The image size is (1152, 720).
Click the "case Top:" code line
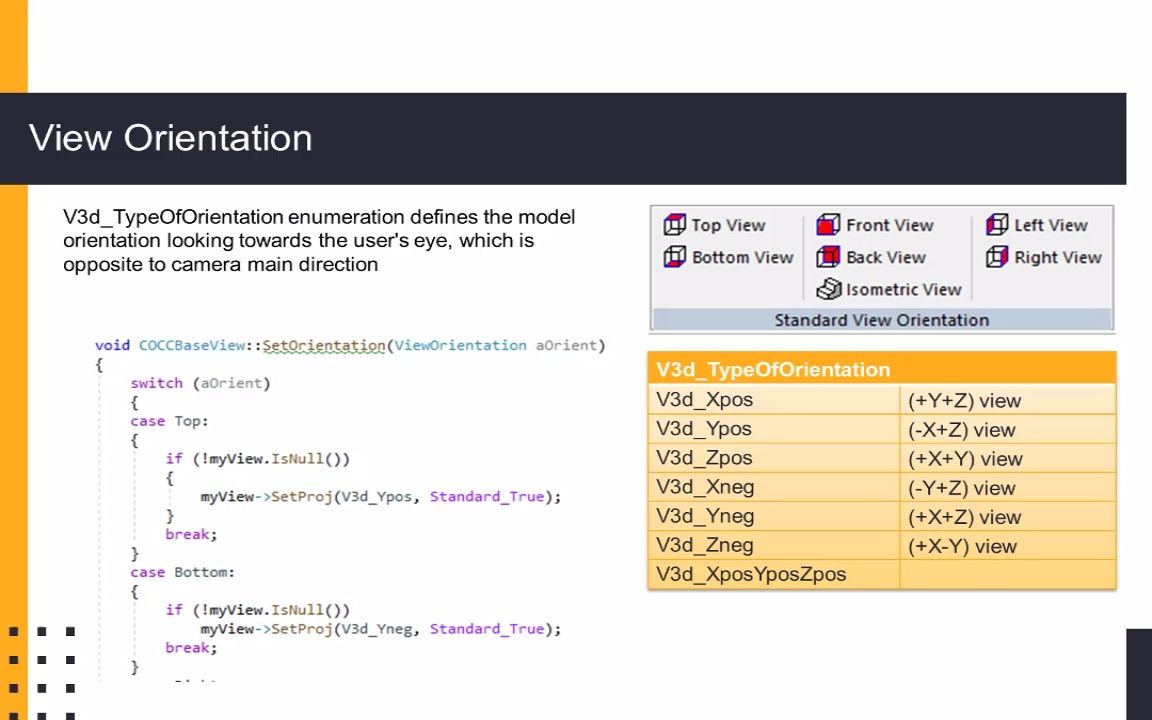[x=169, y=421]
